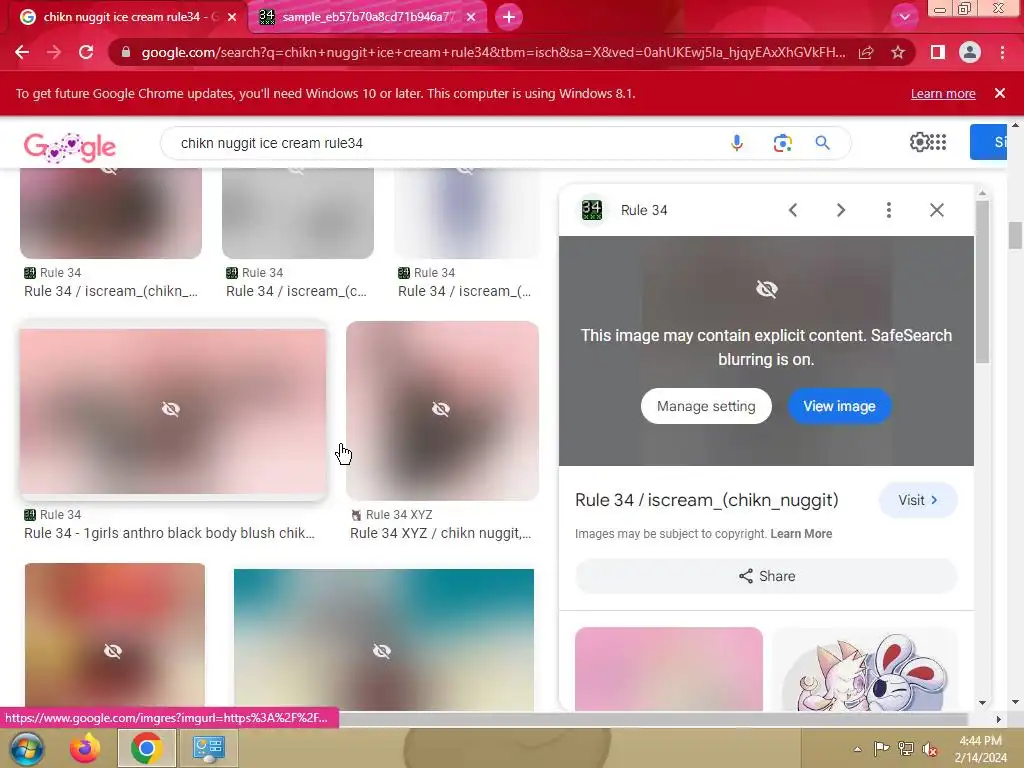
Task: Open the 'Rule 34 / iscream_(c...' result title
Action: click(296, 291)
